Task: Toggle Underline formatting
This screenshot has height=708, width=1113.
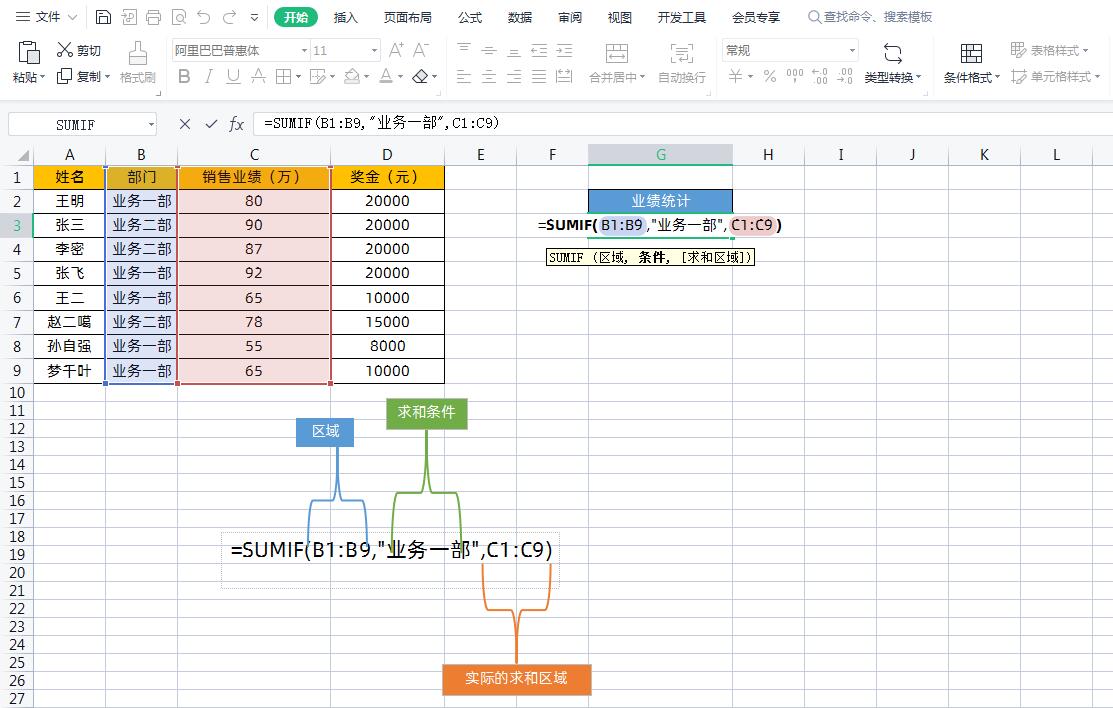Action: point(233,76)
